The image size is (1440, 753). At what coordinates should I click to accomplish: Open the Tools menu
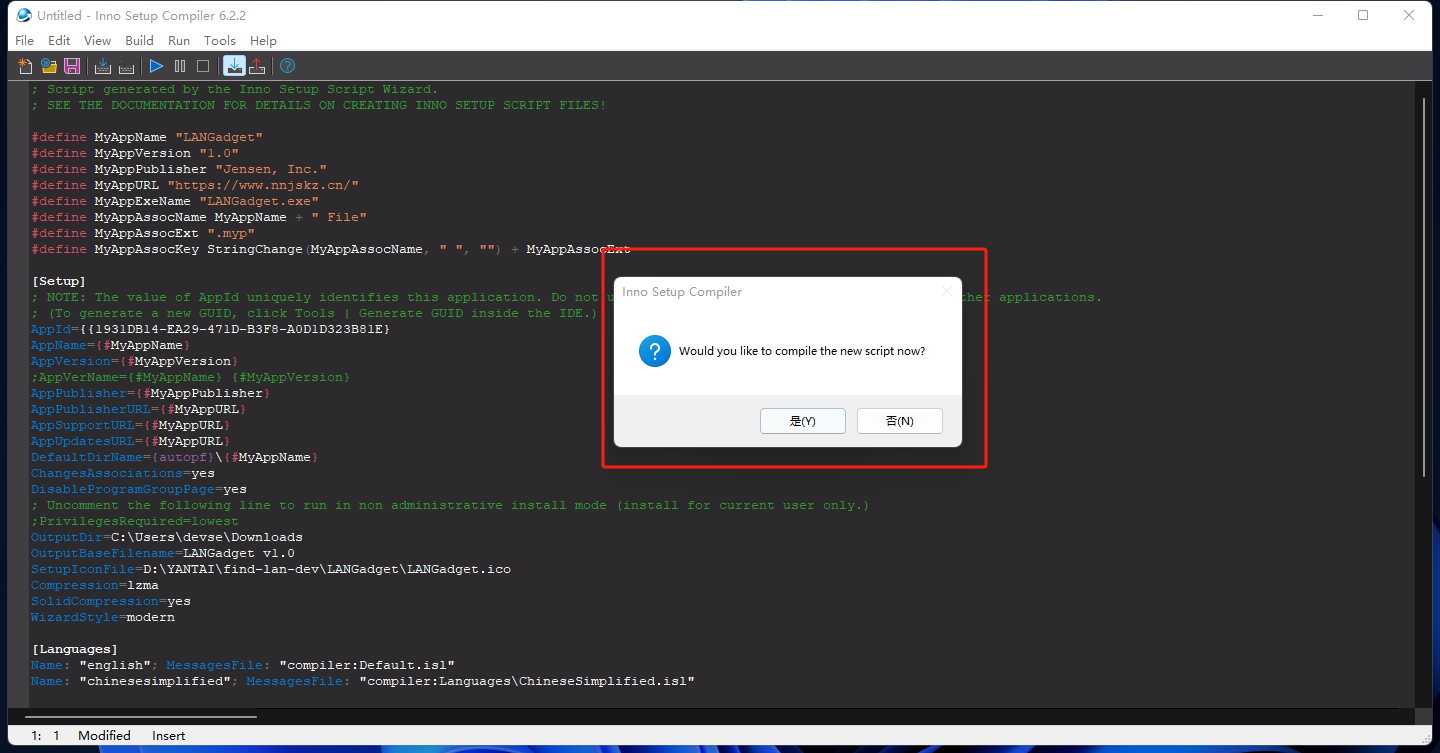tap(219, 40)
